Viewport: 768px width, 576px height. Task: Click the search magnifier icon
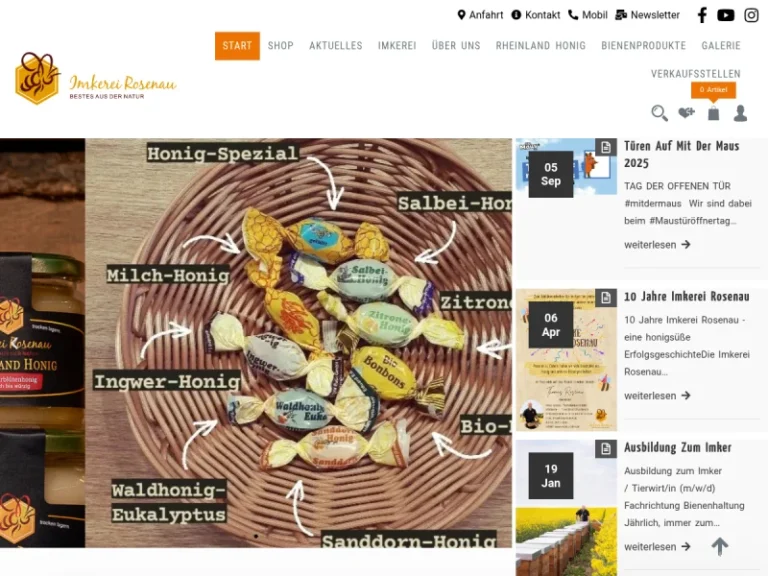(x=659, y=113)
